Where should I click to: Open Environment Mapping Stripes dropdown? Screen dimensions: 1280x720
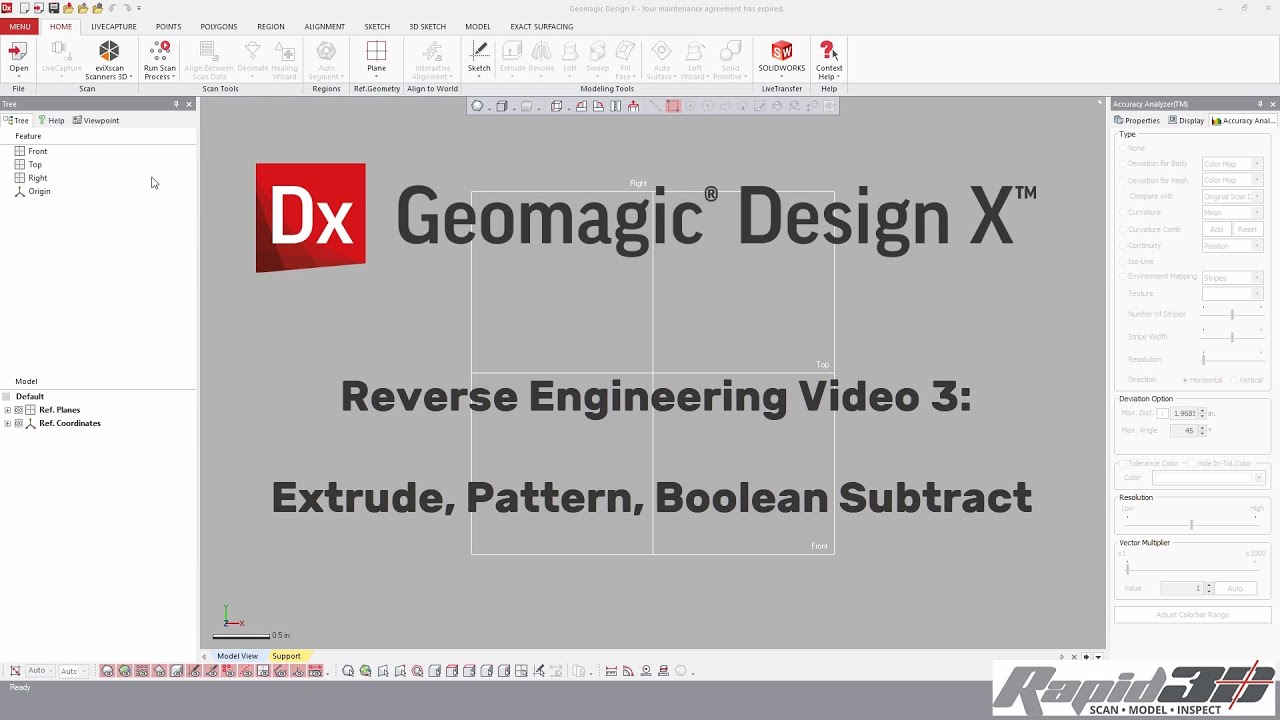[x=1232, y=277]
